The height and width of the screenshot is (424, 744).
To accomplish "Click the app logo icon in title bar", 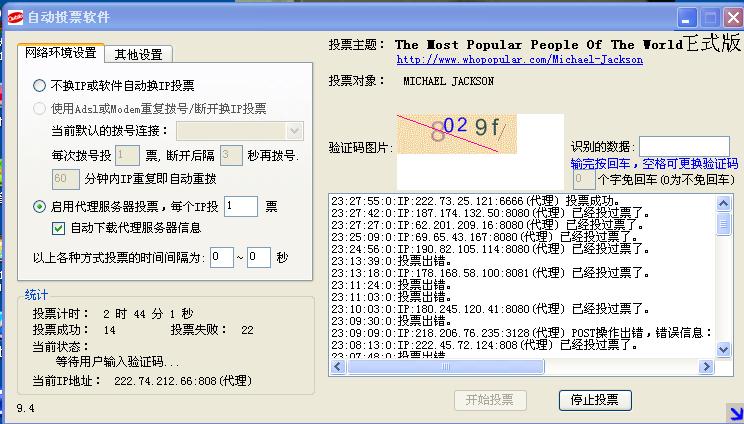I will (x=15, y=18).
